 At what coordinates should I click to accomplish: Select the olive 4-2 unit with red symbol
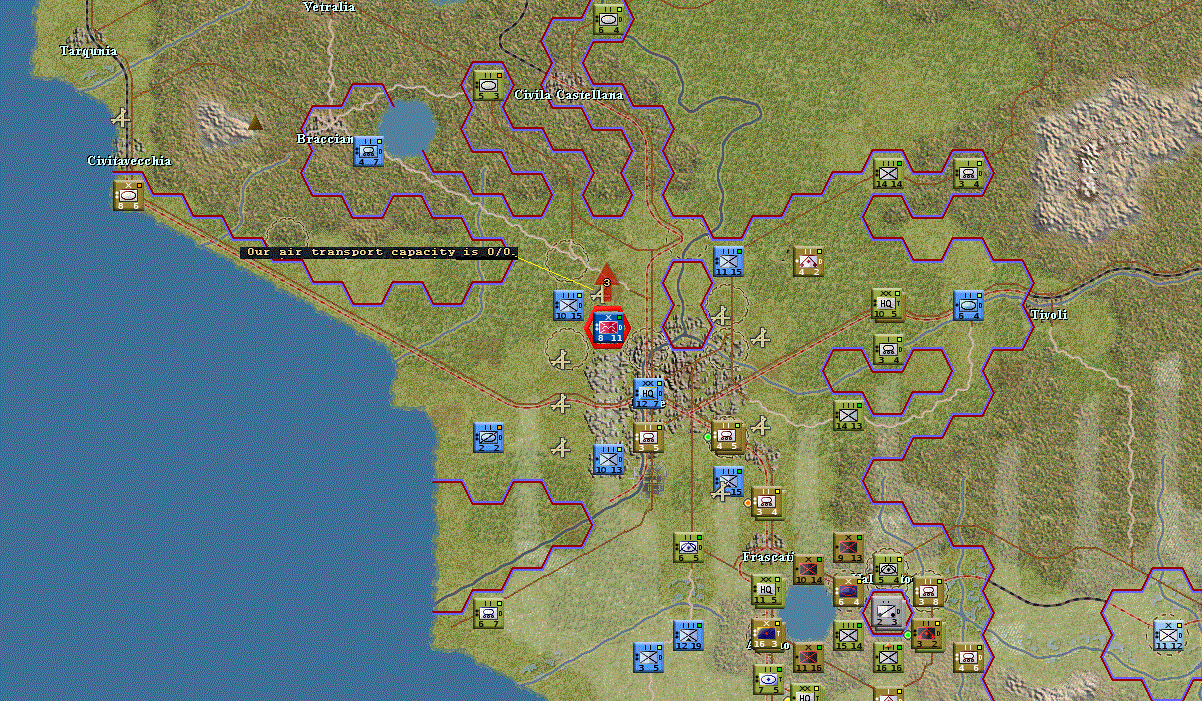tap(808, 261)
